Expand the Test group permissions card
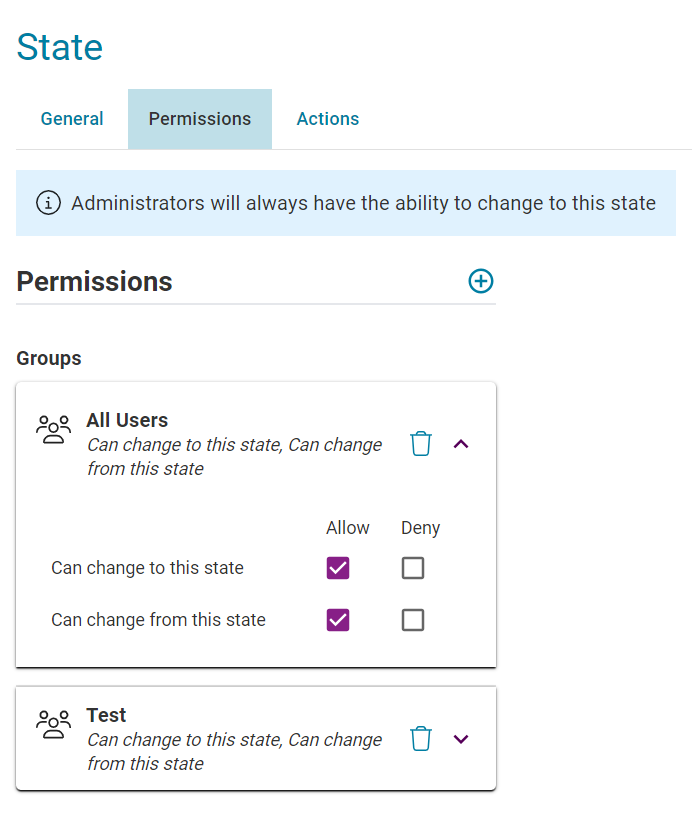692x818 pixels. click(x=461, y=739)
